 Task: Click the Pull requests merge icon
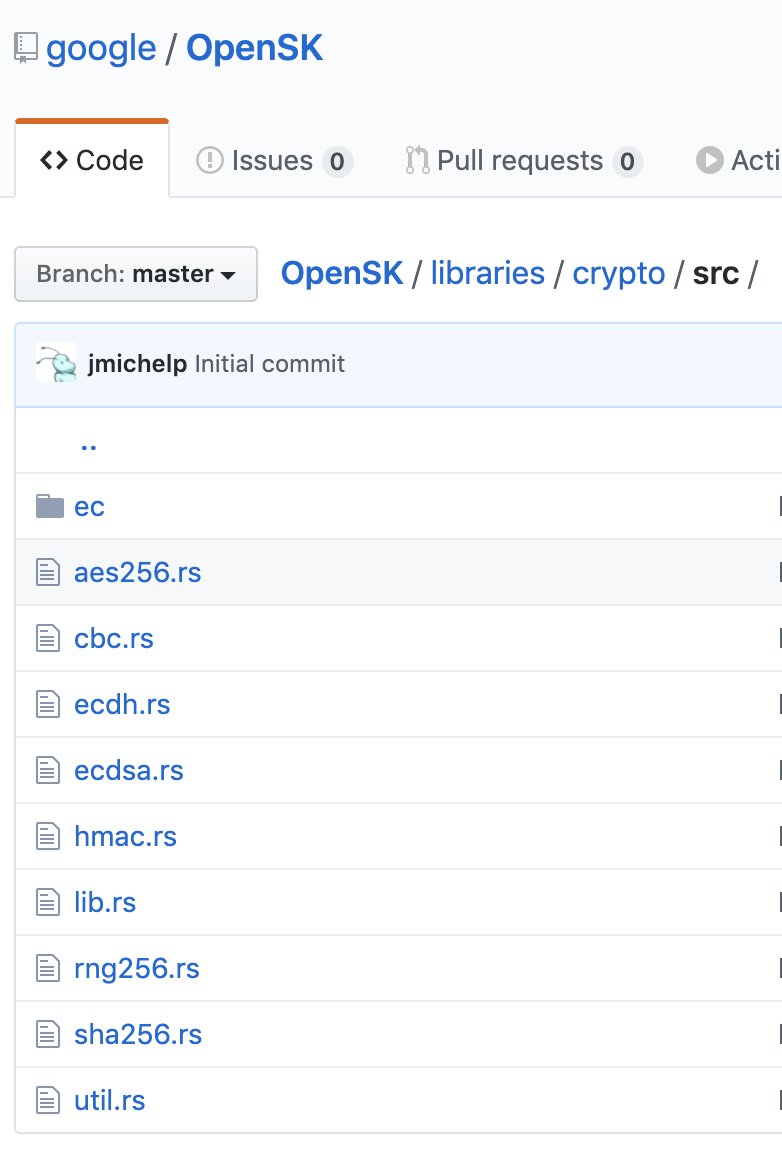(x=417, y=160)
